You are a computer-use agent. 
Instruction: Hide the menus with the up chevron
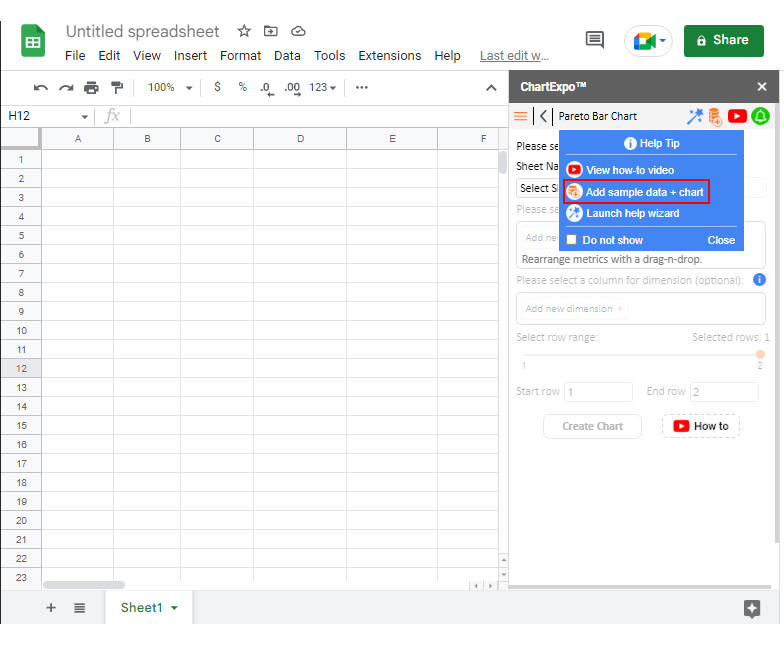pos(491,88)
